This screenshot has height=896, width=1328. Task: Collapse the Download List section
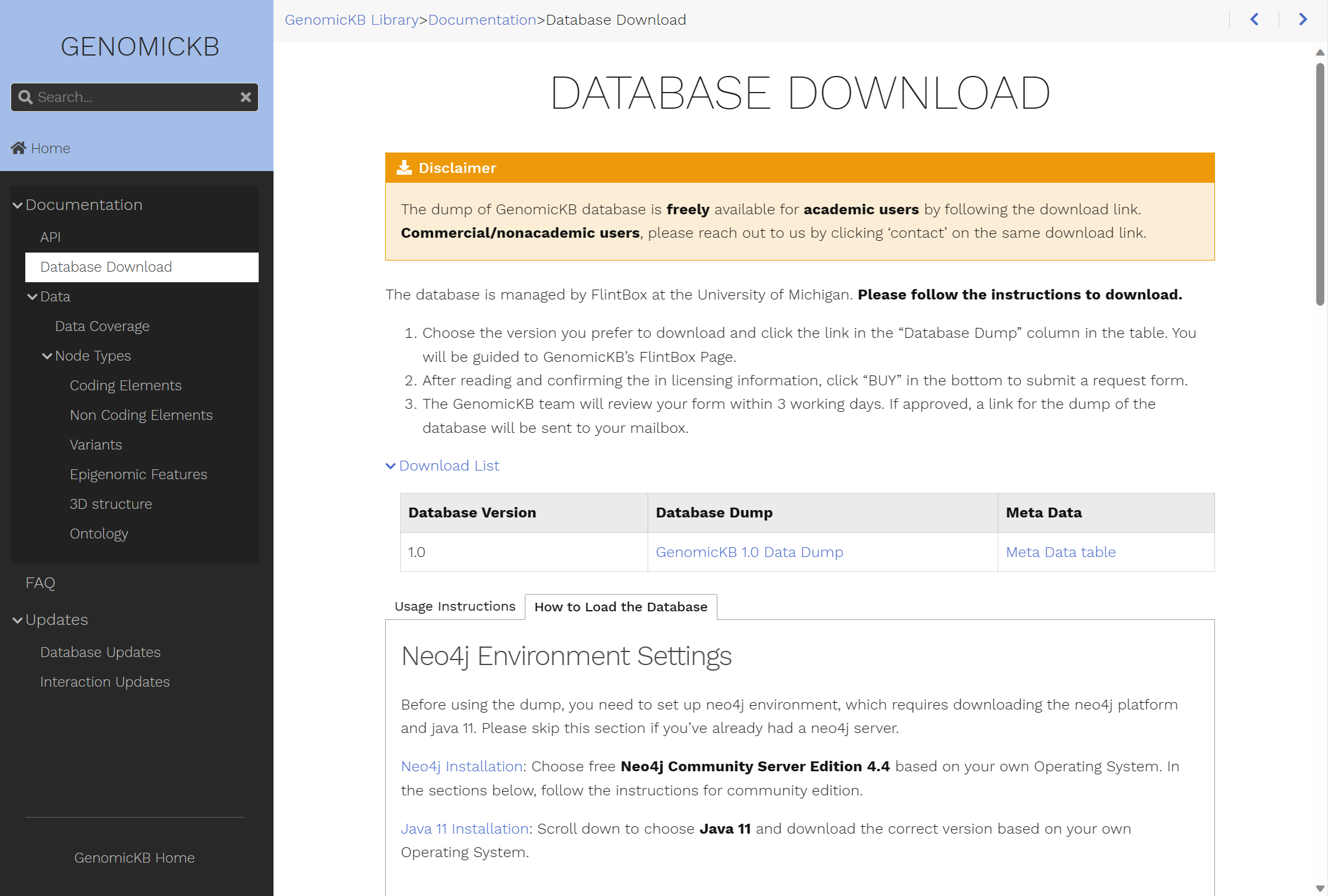point(390,466)
